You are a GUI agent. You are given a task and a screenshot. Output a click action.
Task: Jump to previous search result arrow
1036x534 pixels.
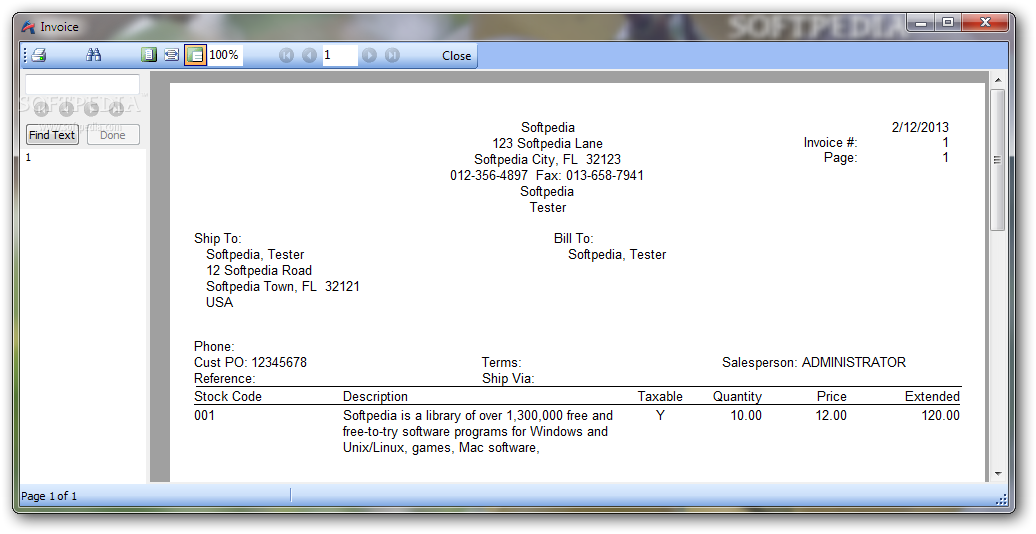click(66, 108)
